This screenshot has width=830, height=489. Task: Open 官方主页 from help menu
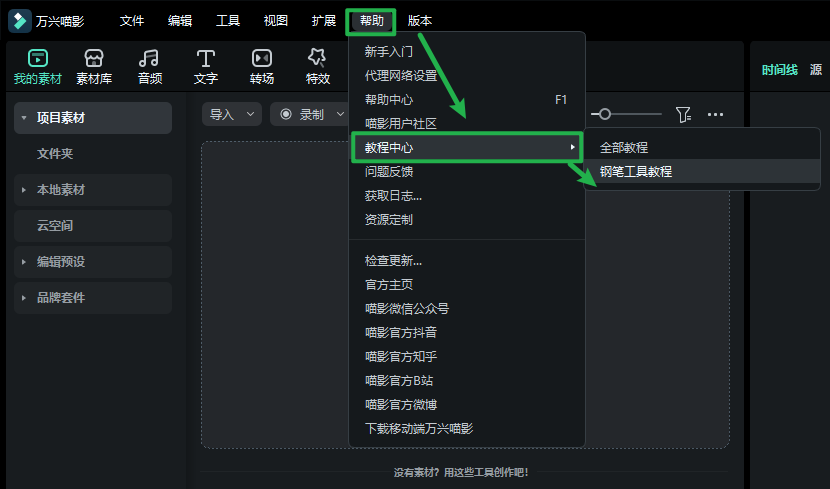pos(467,284)
